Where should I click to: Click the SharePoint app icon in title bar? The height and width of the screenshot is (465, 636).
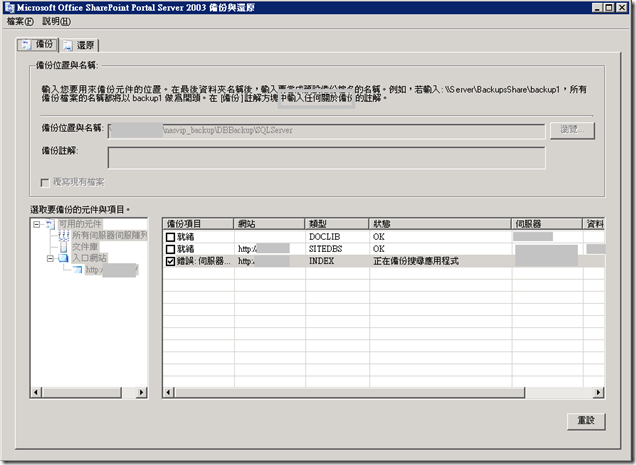pos(9,8)
